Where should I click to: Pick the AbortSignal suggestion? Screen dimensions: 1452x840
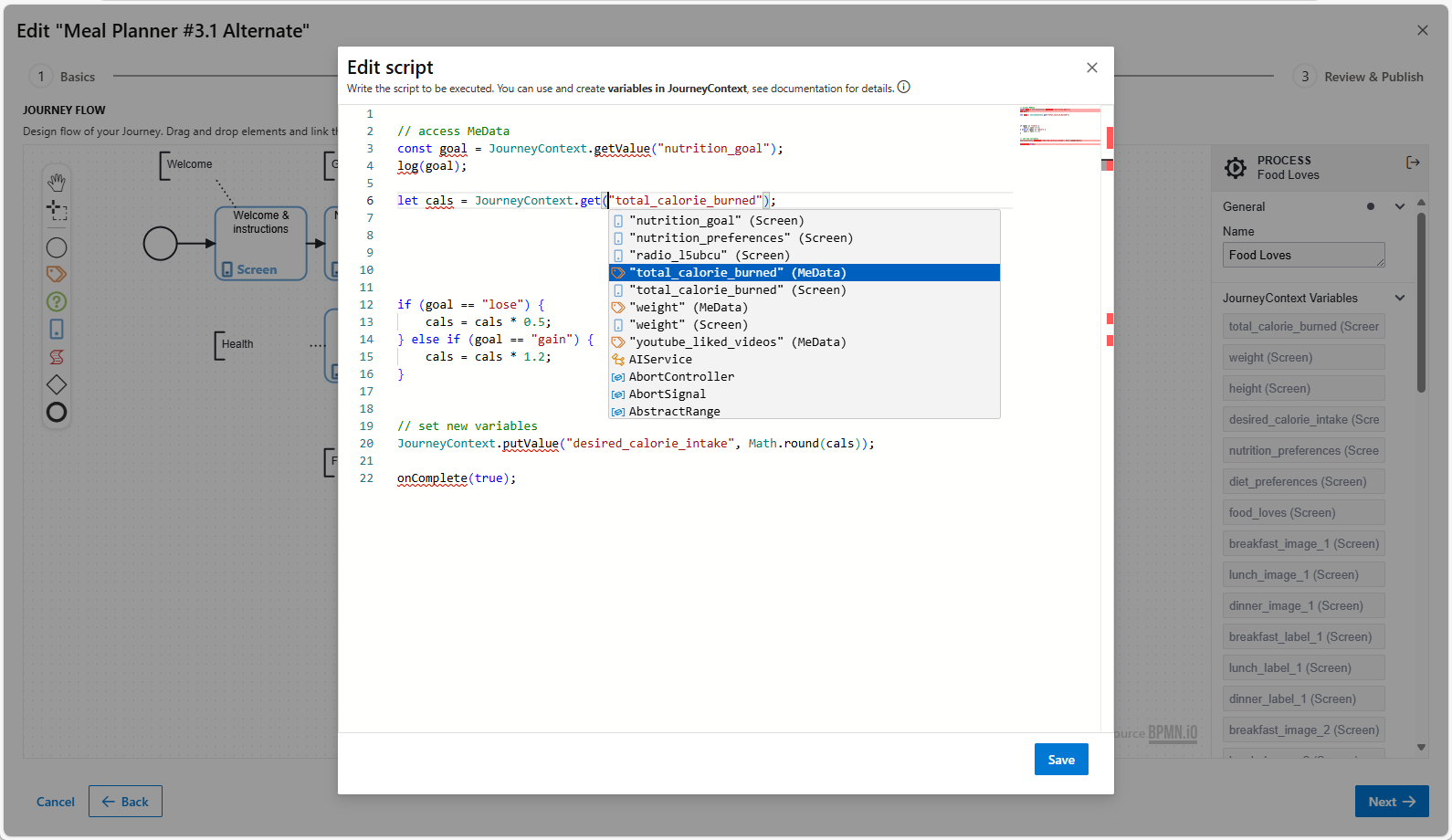805,394
